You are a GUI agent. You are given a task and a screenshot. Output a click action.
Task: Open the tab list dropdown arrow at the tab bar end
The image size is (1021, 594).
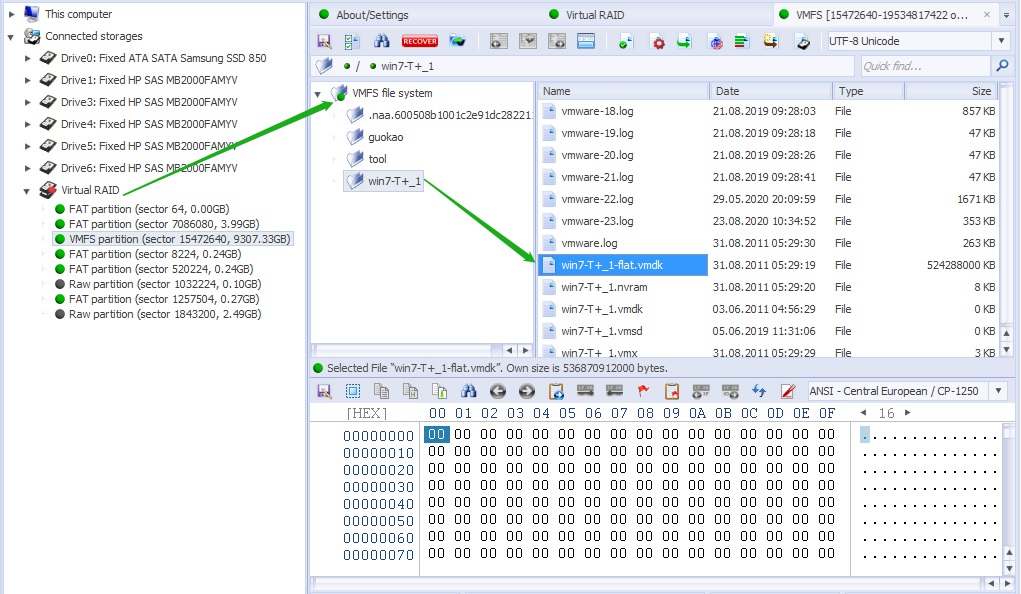tap(1007, 15)
